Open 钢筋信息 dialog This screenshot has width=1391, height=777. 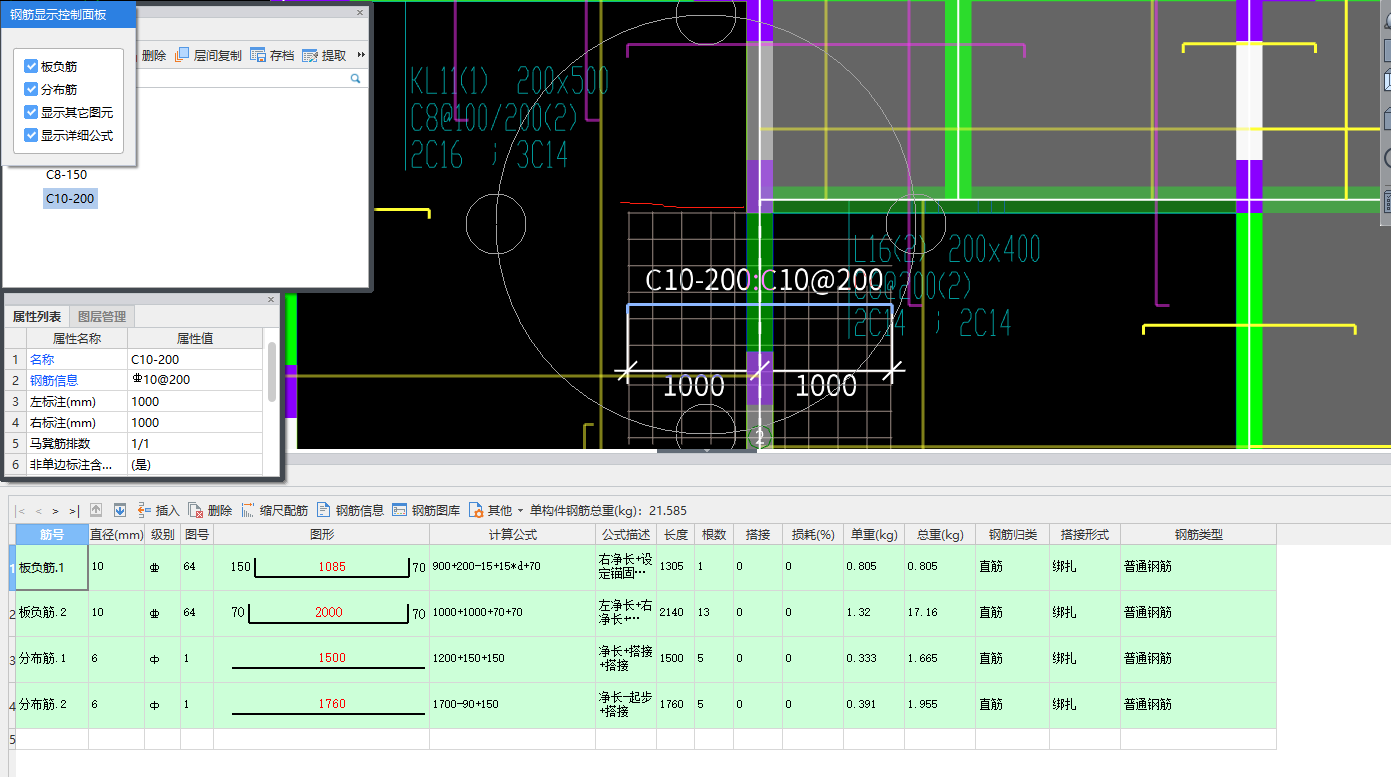tap(350, 510)
